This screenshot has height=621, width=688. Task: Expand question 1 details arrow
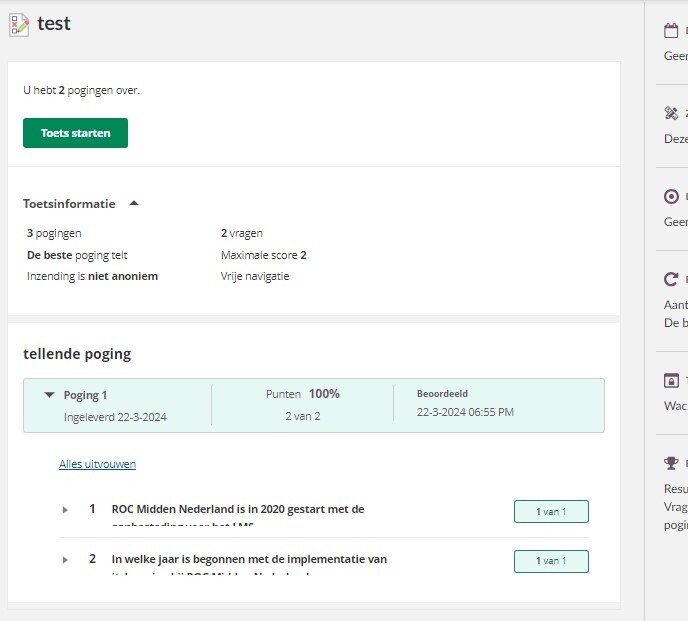click(x=65, y=510)
